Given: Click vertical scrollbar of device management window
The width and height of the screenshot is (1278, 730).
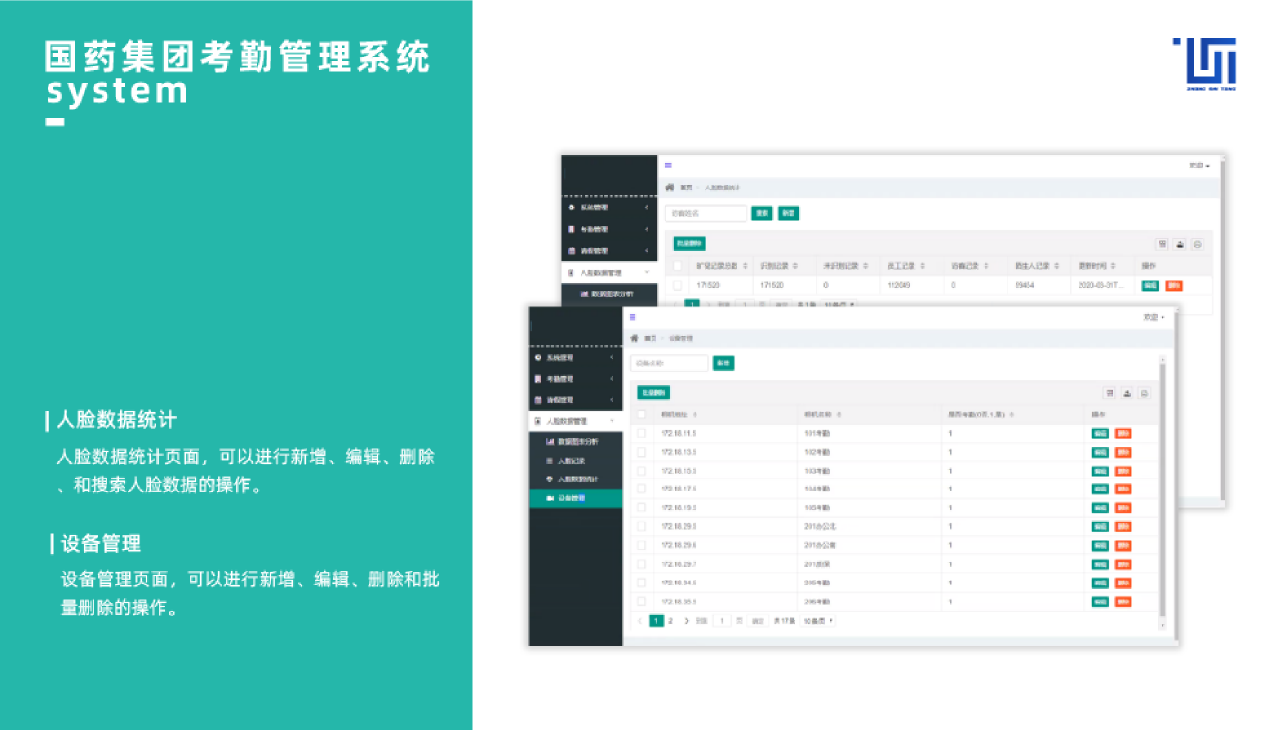Looking at the screenshot, I should [1162, 490].
